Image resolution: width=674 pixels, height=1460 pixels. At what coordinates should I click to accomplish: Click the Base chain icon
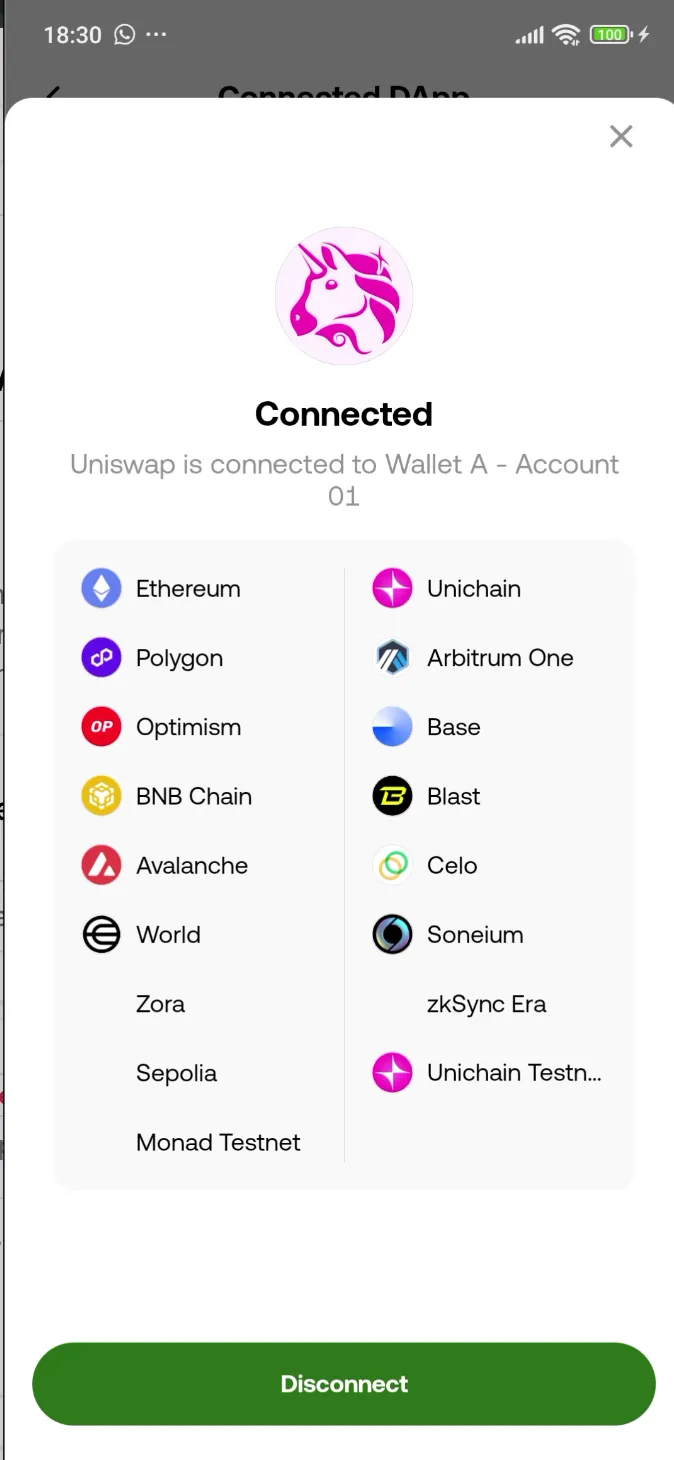coord(392,727)
